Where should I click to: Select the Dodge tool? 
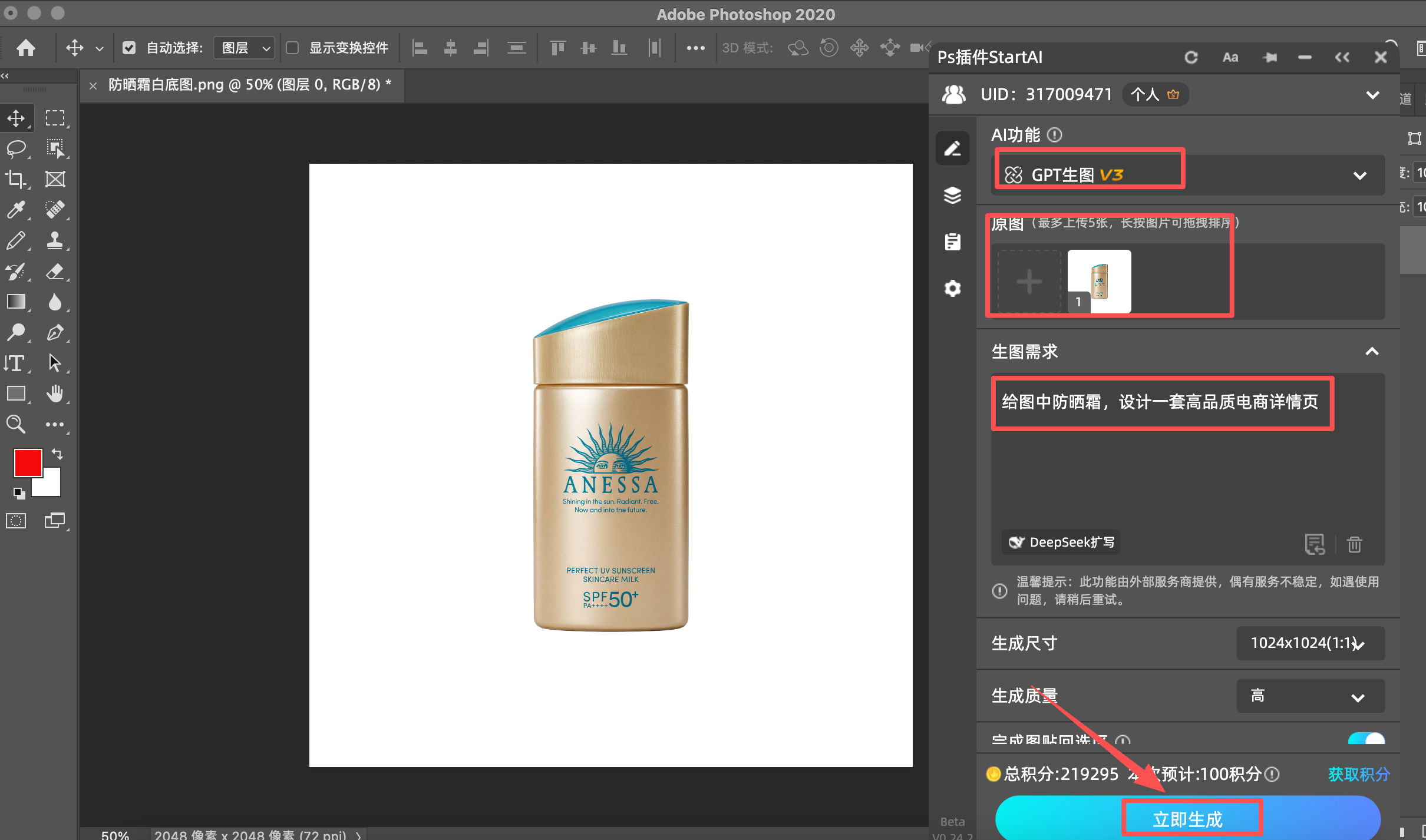point(16,332)
